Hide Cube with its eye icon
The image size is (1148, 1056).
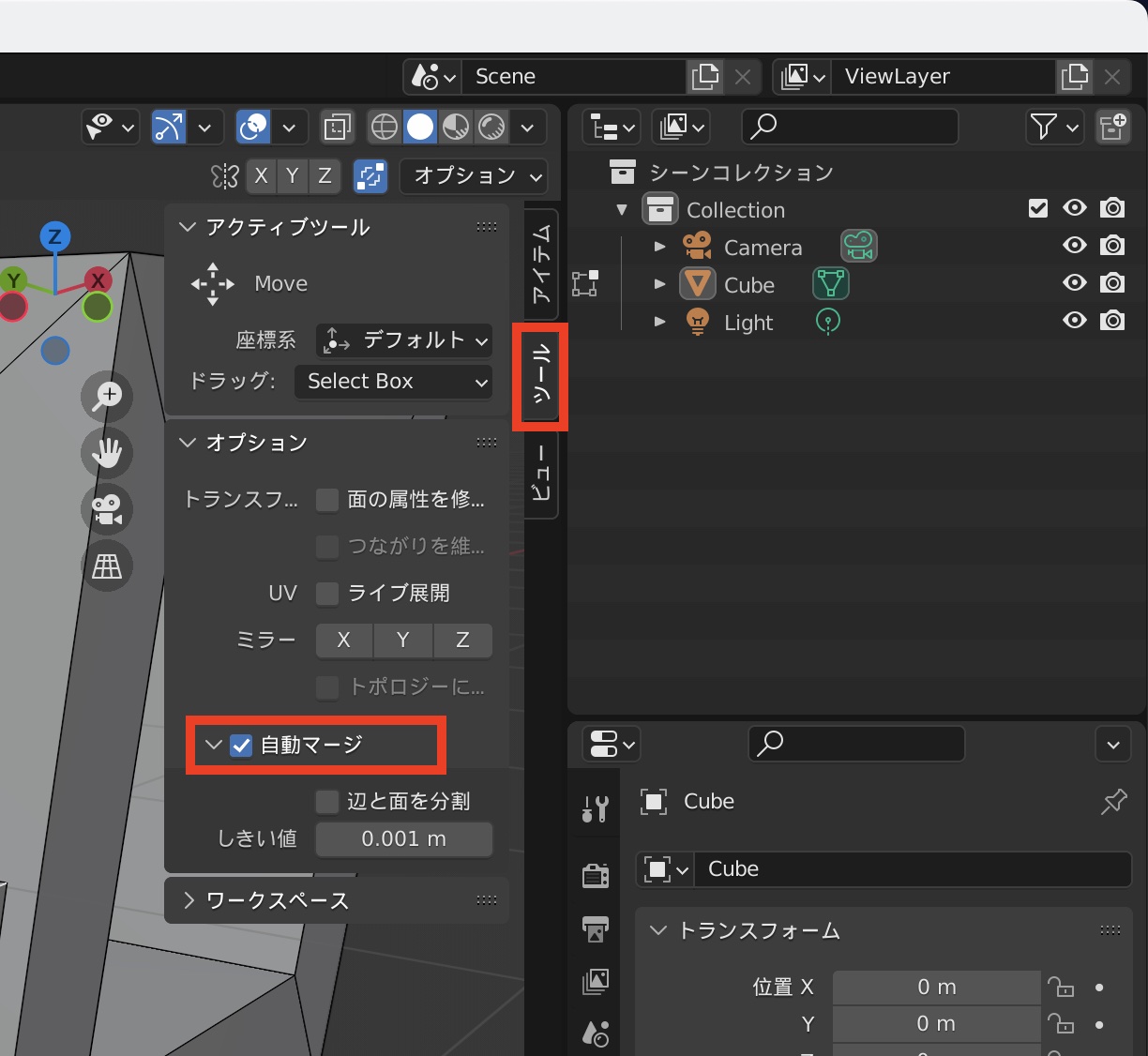pos(1075,283)
